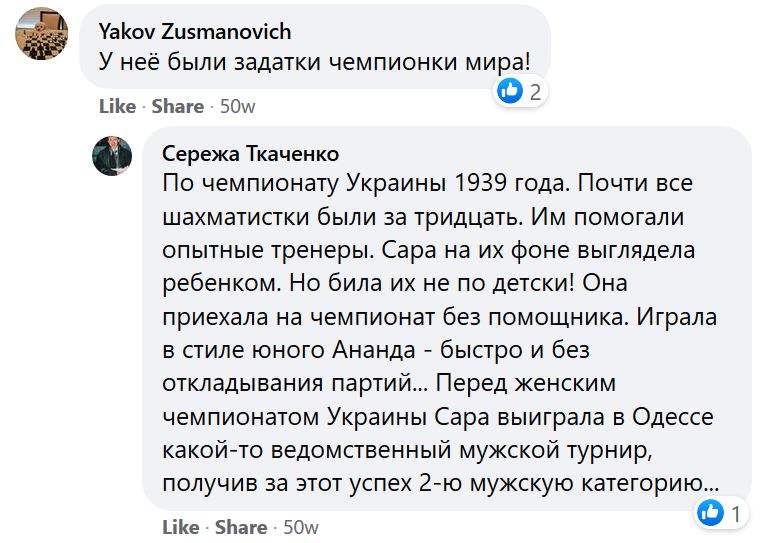Show reaction count 2 on Yakov's comment
The width and height of the screenshot is (772, 543).
536,93
